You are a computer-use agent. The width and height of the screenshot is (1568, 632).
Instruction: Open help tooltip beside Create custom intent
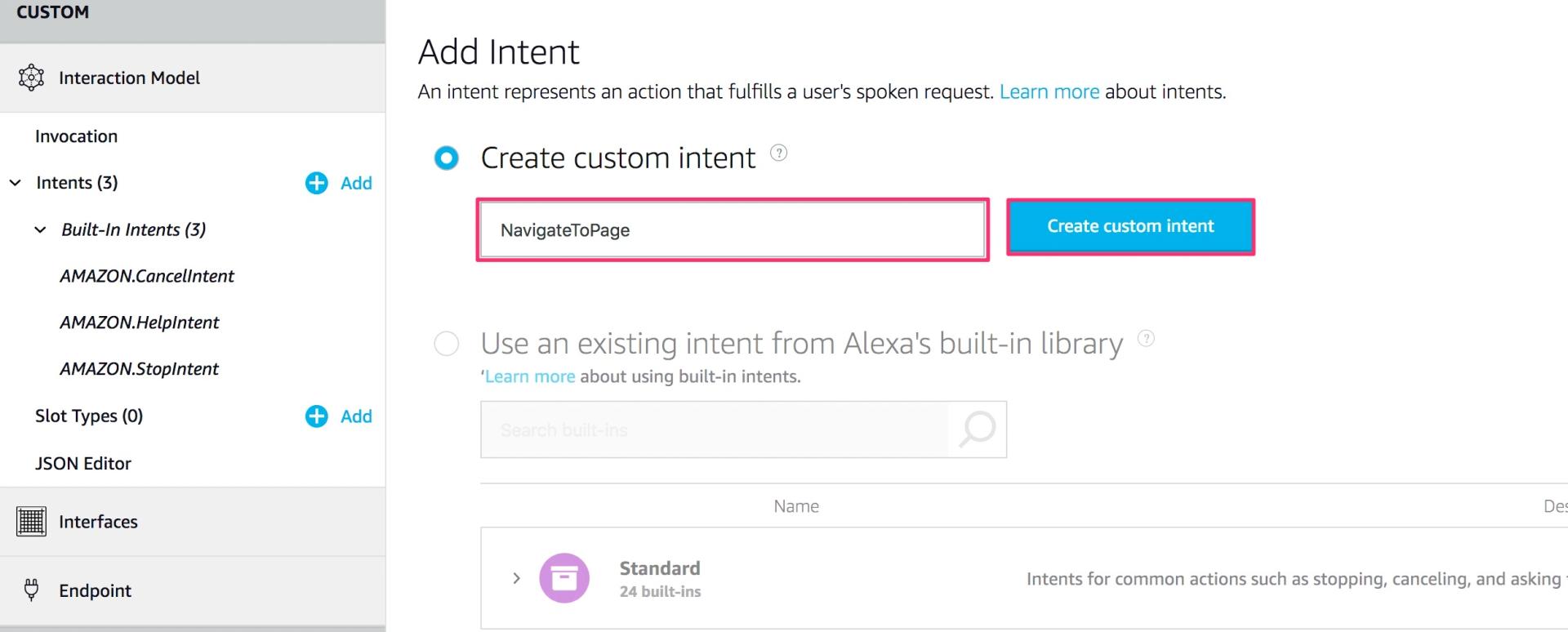click(x=778, y=153)
